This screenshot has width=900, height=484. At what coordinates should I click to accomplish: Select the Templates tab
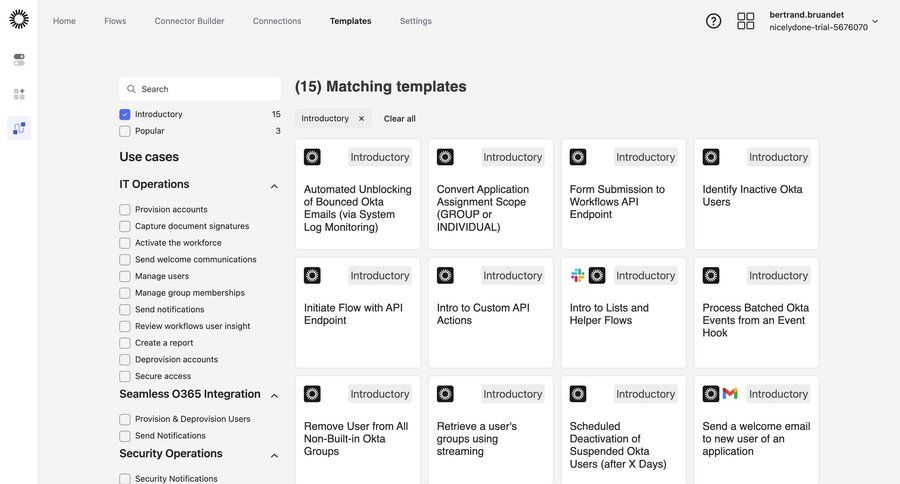(351, 21)
